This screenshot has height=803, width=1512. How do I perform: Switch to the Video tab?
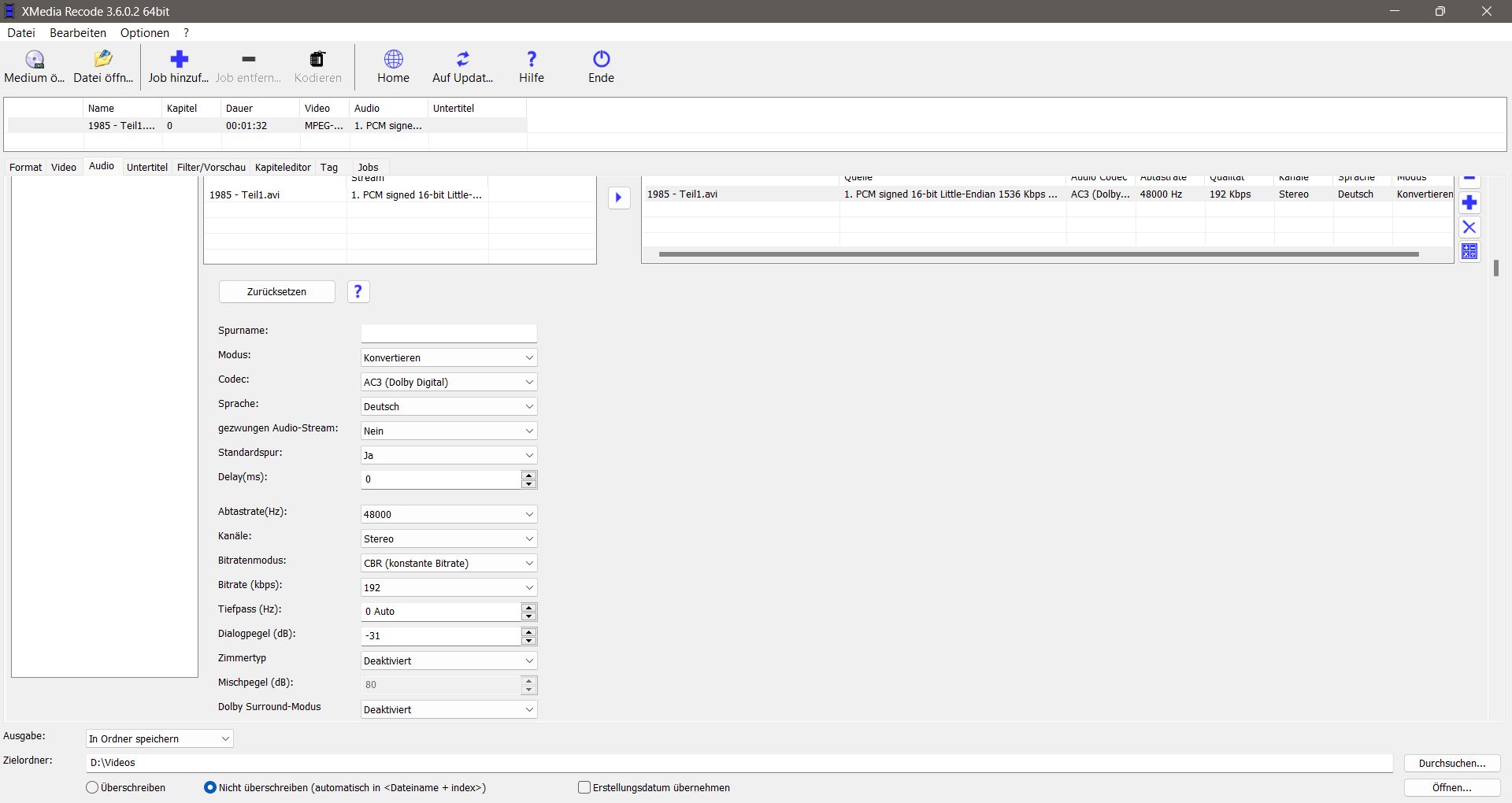(x=64, y=167)
